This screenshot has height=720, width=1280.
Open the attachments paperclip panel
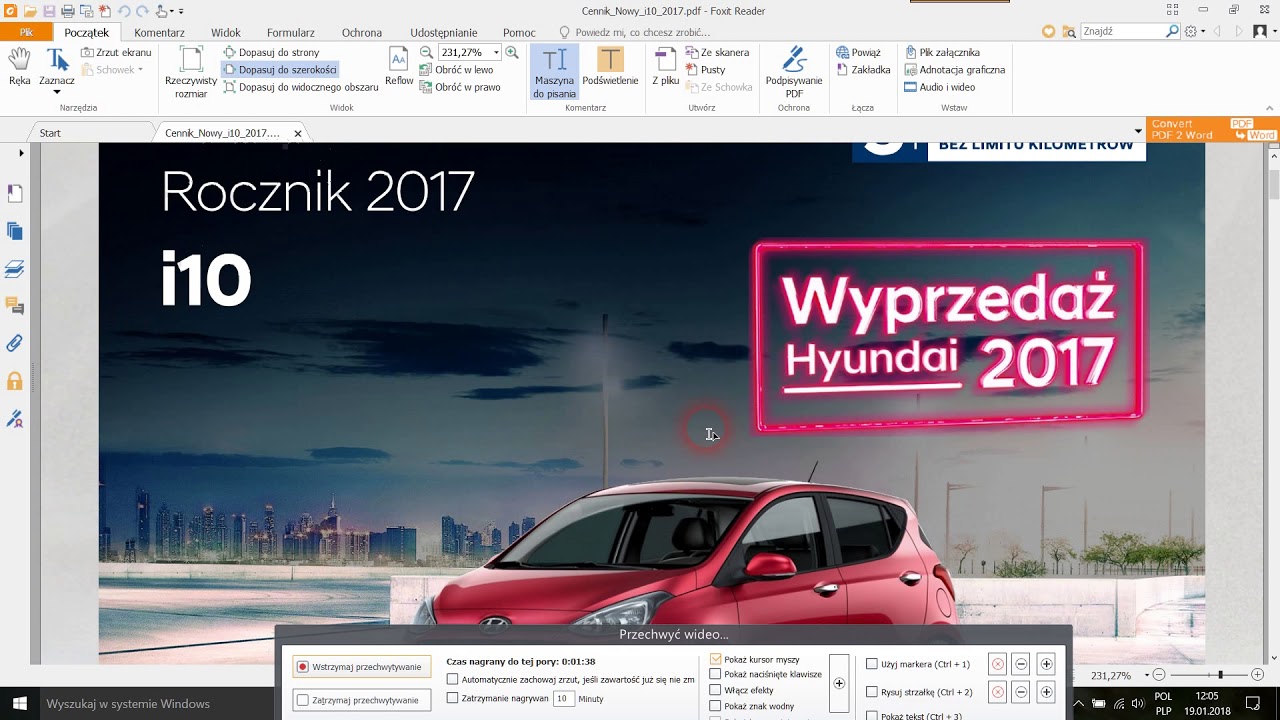pos(15,343)
